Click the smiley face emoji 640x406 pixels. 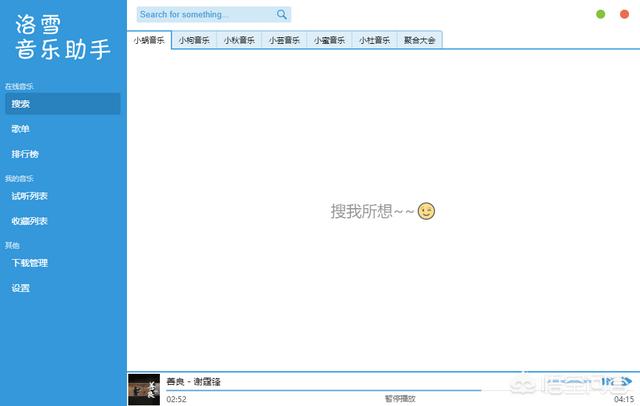(x=427, y=211)
